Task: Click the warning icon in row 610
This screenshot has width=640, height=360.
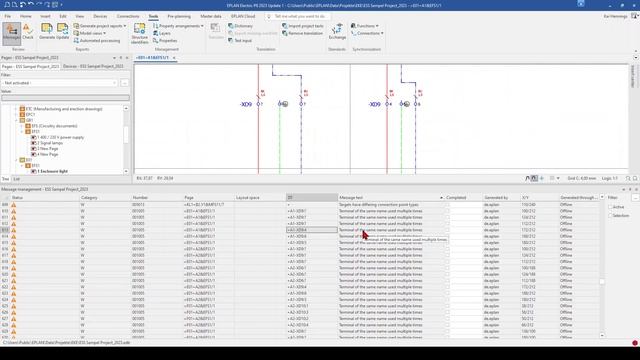Action: click(x=13, y=211)
